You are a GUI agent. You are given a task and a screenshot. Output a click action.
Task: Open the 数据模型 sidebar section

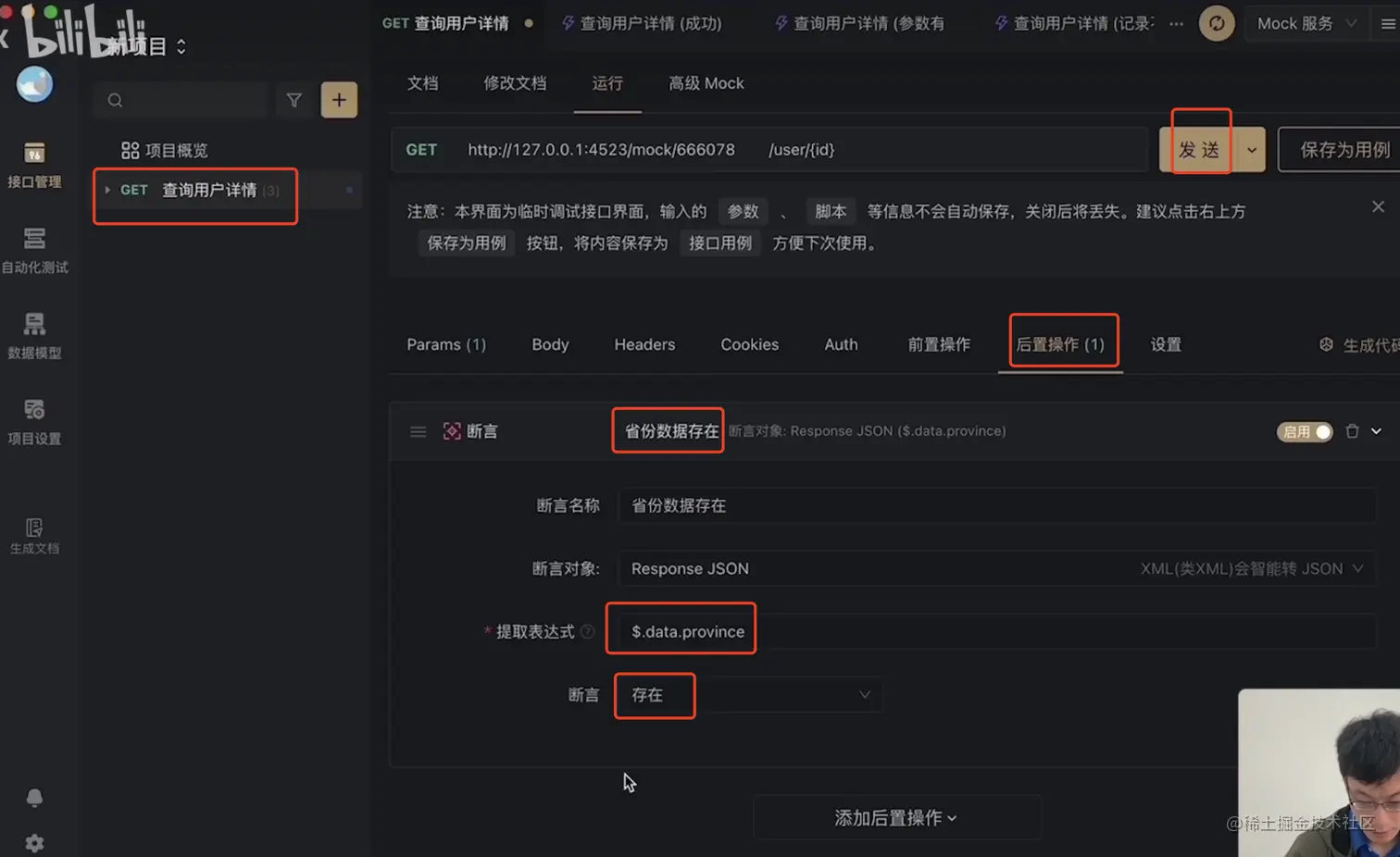34,337
